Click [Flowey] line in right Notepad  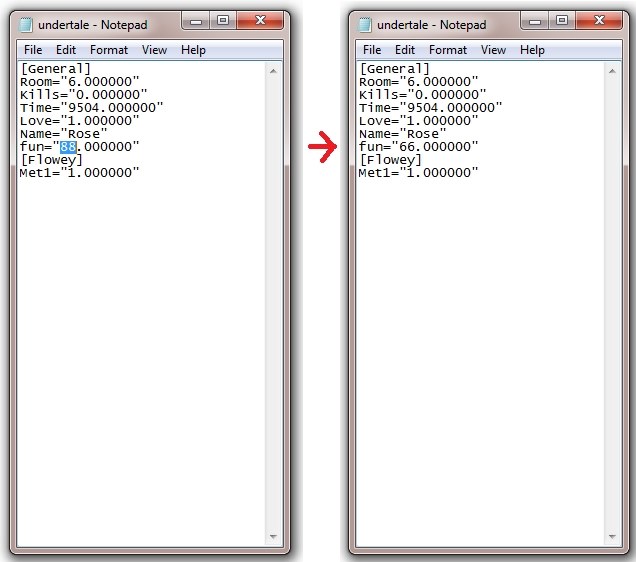click(x=391, y=160)
